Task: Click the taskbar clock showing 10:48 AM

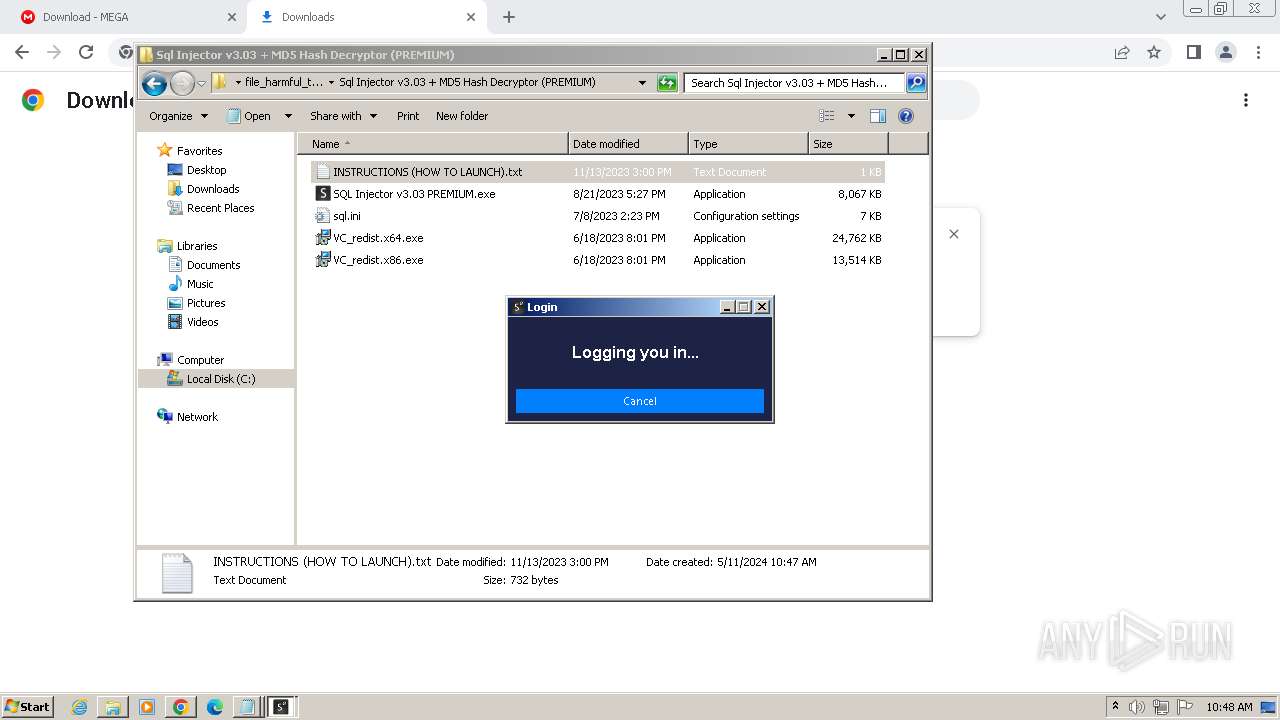Action: (x=1229, y=707)
